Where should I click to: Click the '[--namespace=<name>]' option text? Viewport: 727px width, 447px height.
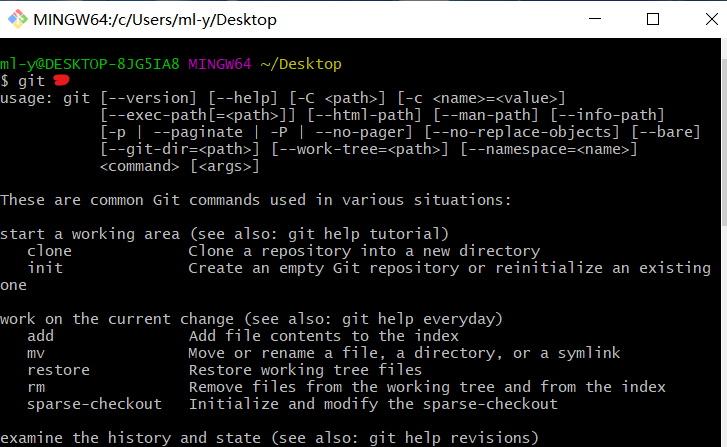pos(548,149)
